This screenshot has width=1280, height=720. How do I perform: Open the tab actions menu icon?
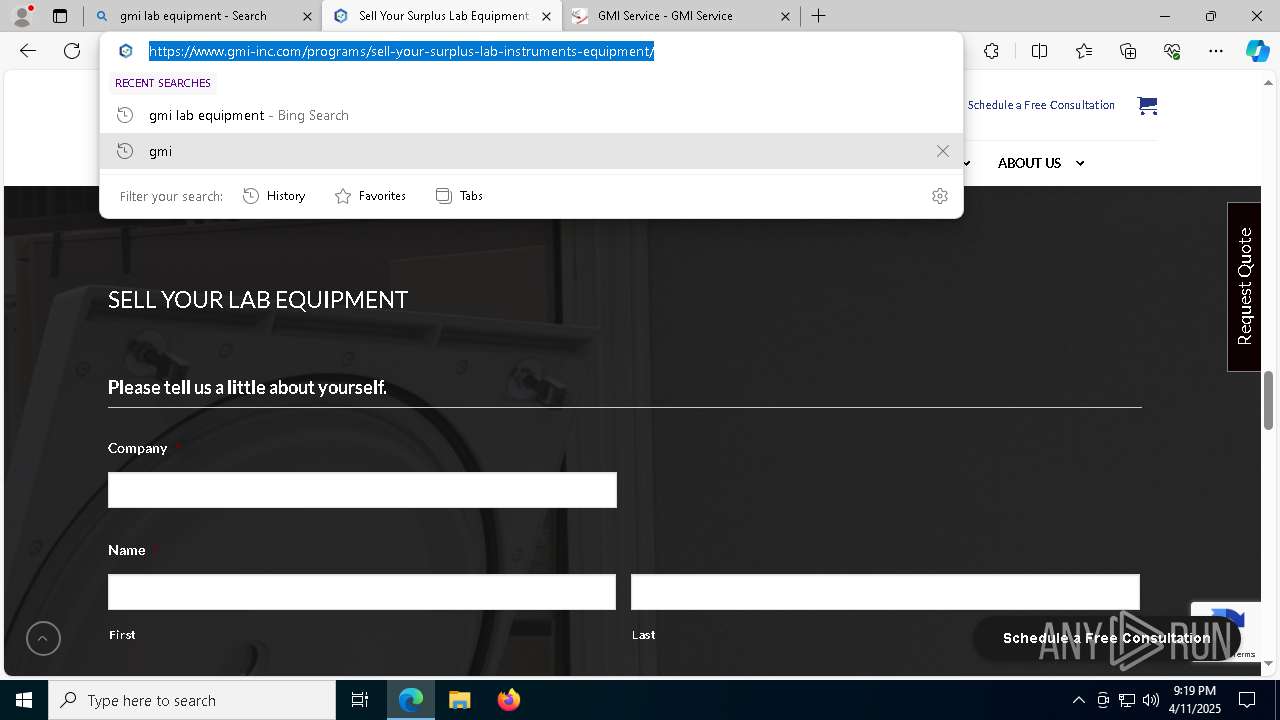coord(60,16)
